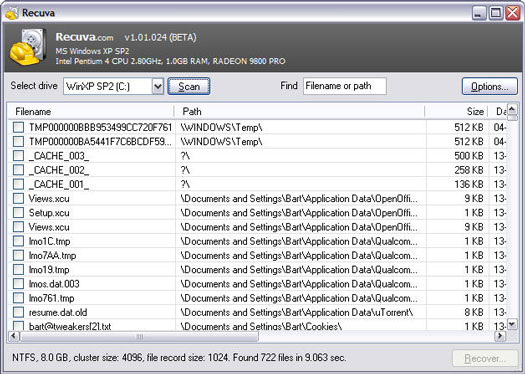
Task: Click the vertical scrollbar down arrow
Action: (512, 324)
